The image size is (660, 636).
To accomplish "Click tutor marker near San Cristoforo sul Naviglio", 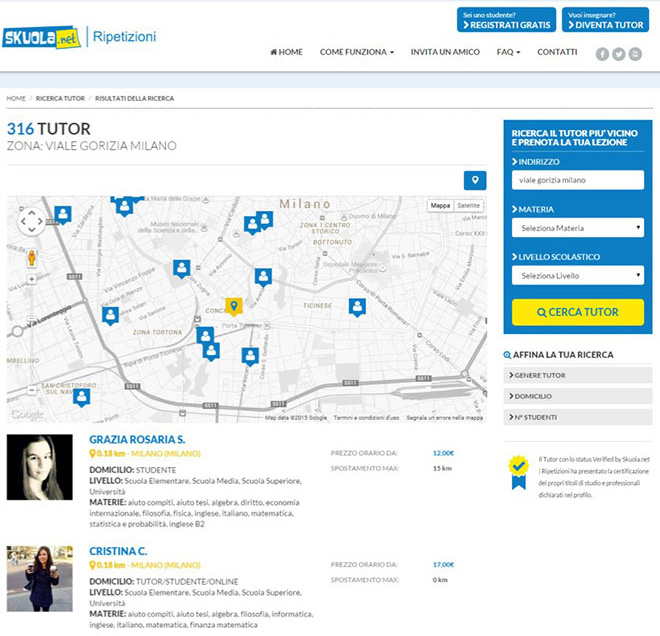I will point(81,397).
